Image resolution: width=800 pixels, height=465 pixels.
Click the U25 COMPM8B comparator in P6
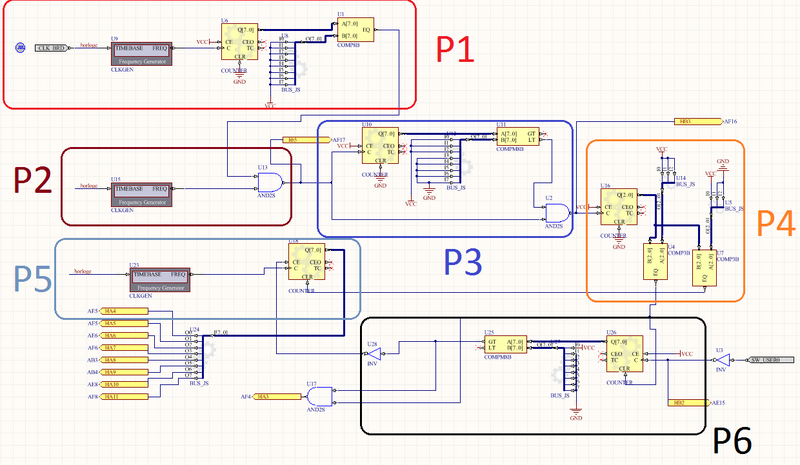pyautogui.click(x=508, y=344)
